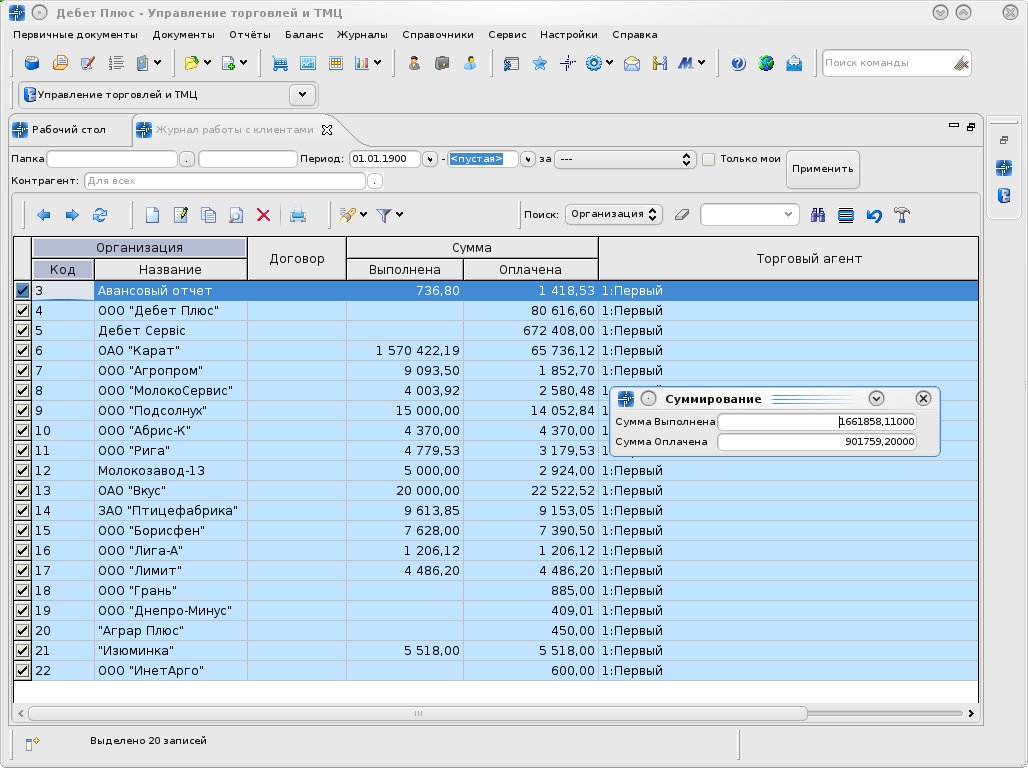The width and height of the screenshot is (1028, 768).
Task: Open the 'Первичные документы' menu
Action: click(x=75, y=35)
